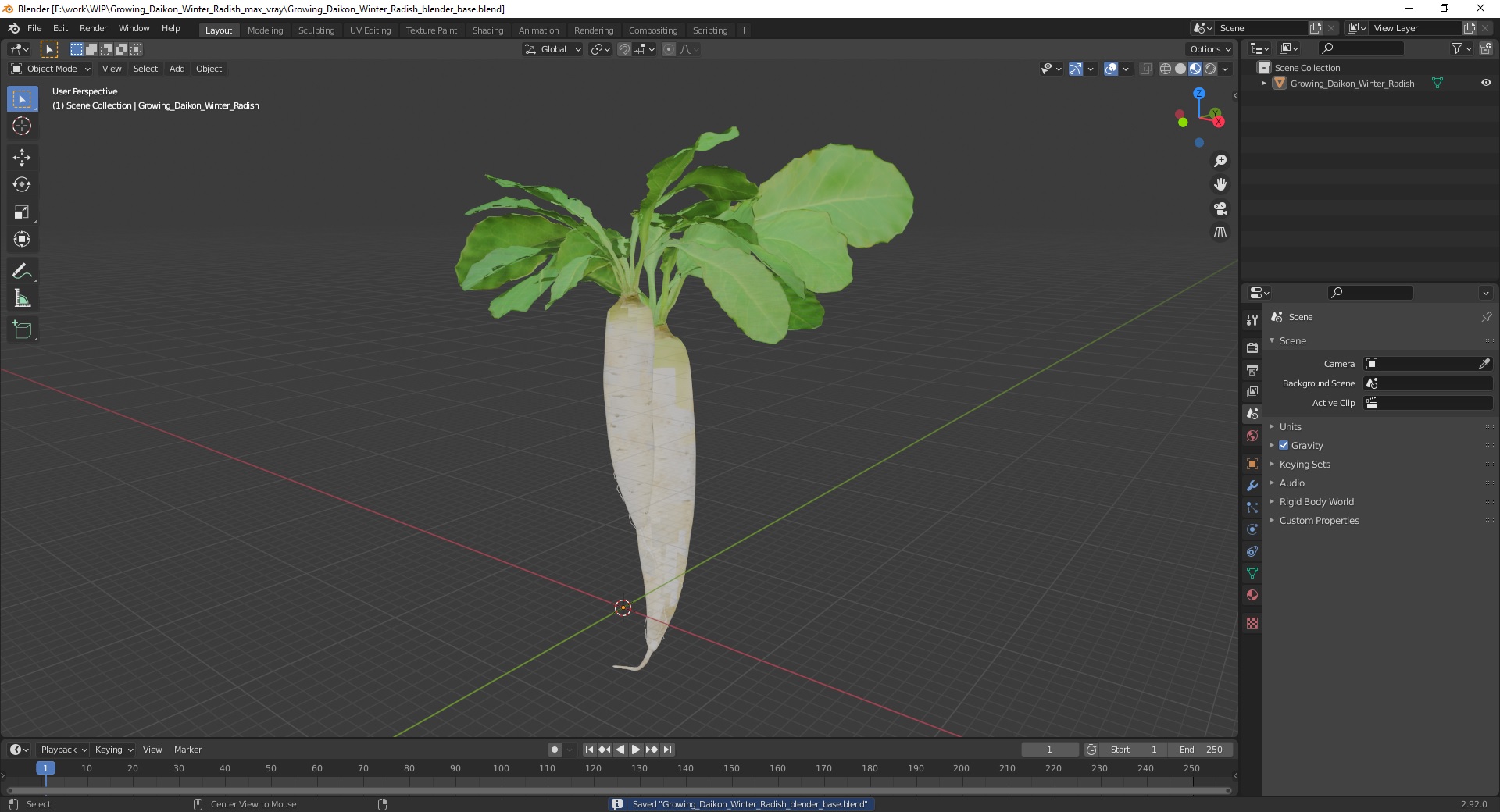Open Texture properties checker tab
The height and width of the screenshot is (812, 1500).
pos(1252,623)
